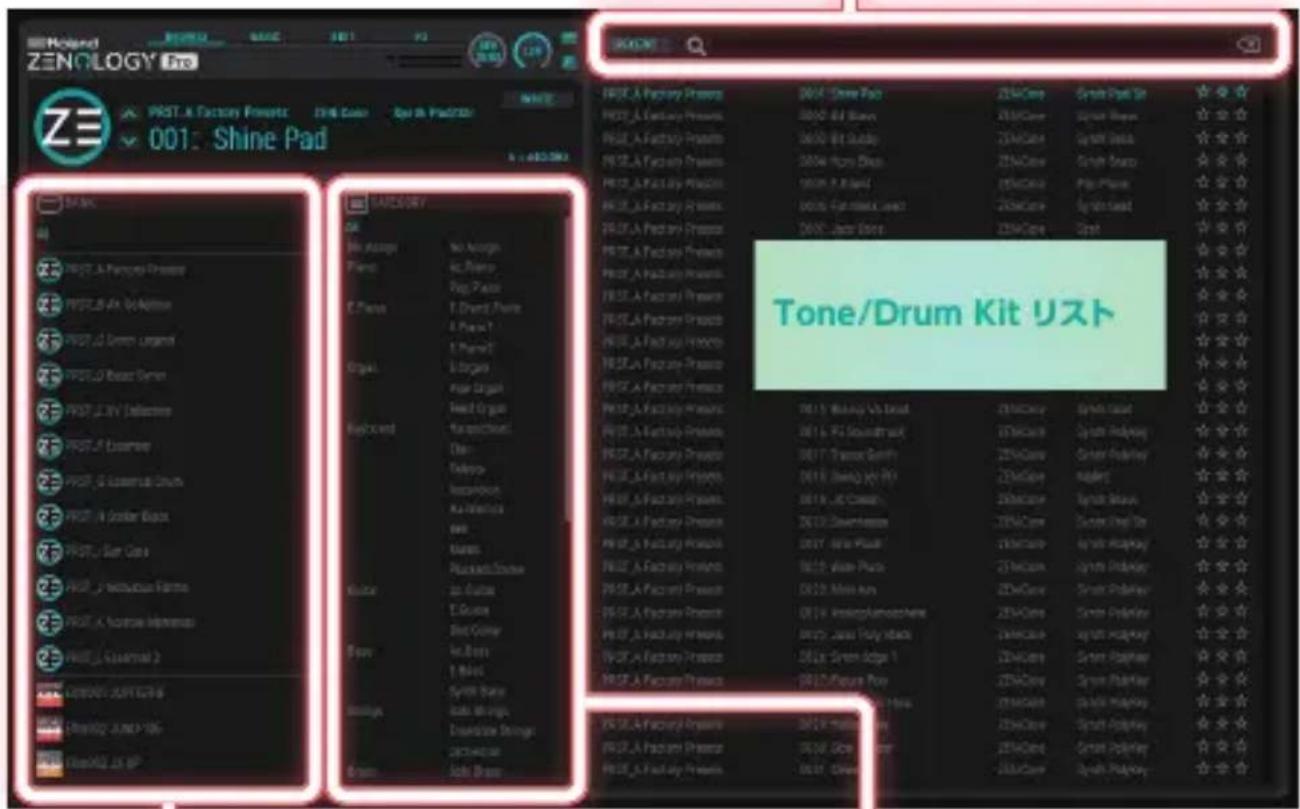
Task: Select All in the bank list
Action: point(43,234)
